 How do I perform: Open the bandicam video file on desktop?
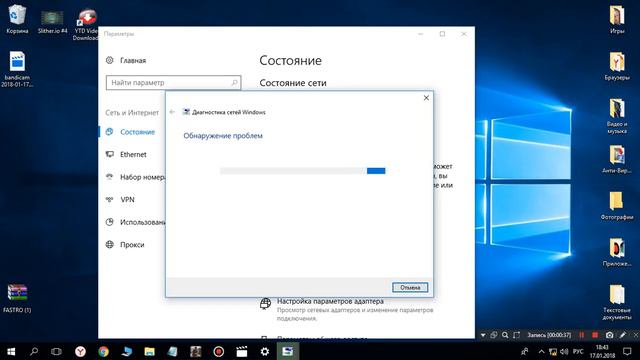coord(17,69)
